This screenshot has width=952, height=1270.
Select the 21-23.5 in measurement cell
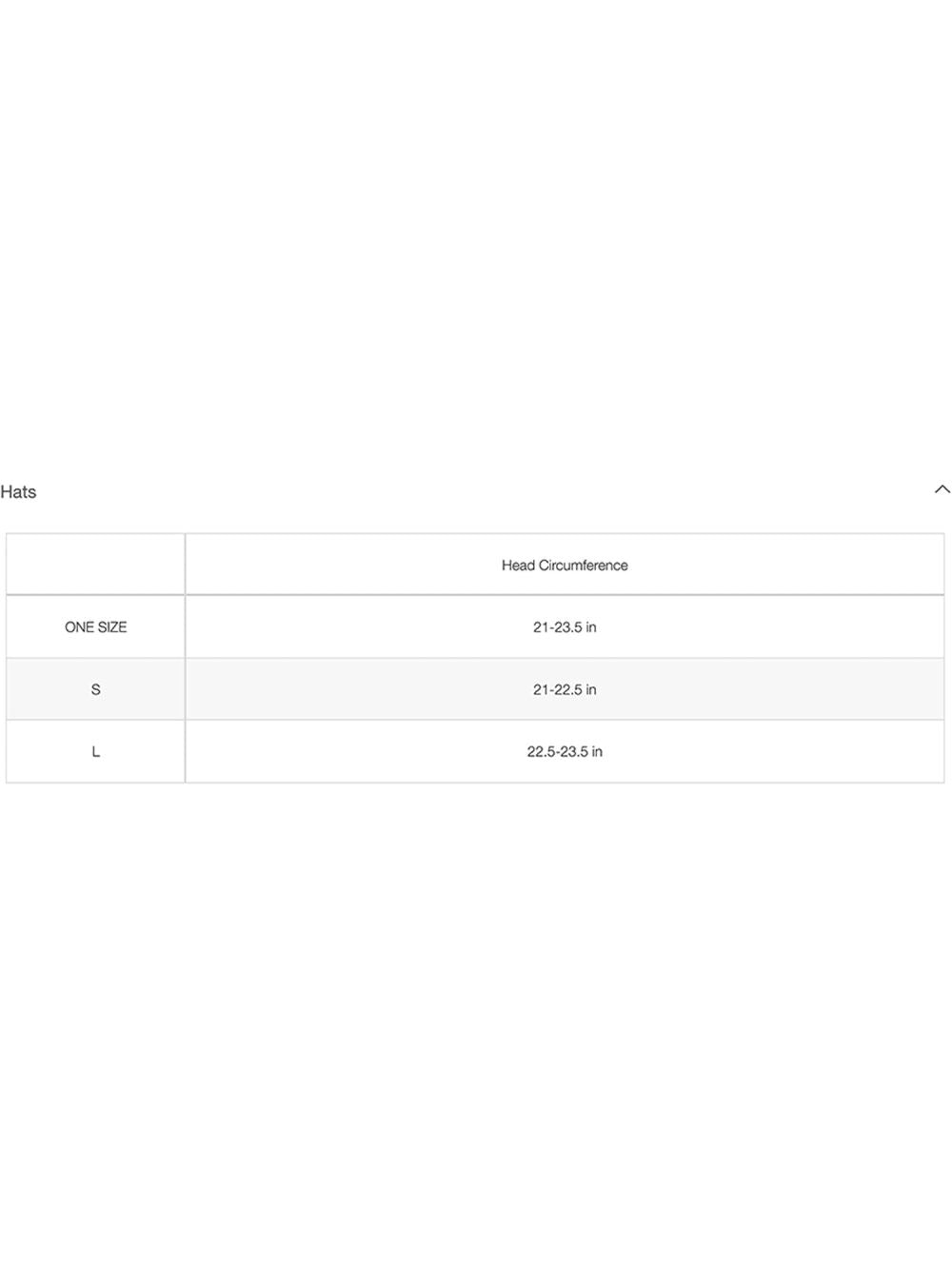[x=565, y=627]
